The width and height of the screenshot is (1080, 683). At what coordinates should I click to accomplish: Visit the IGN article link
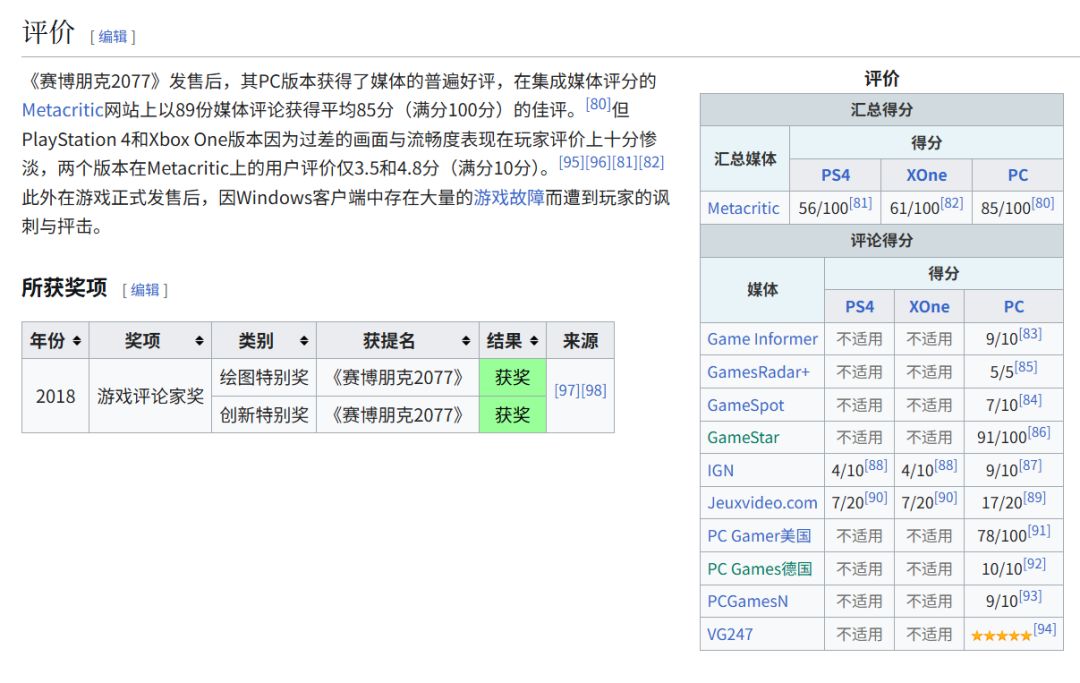(x=720, y=470)
